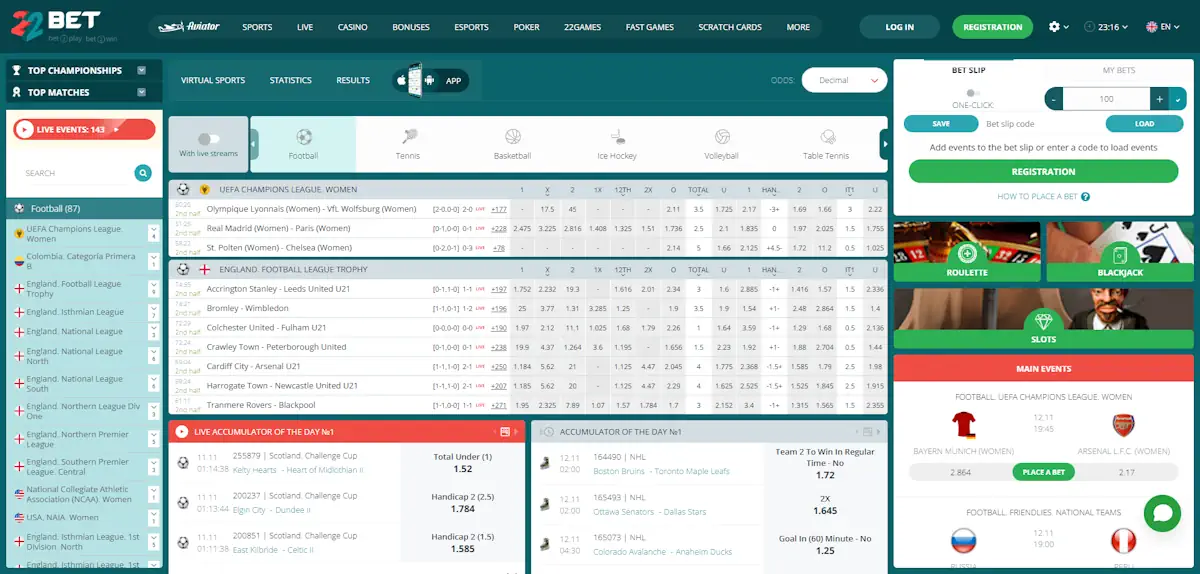Screen dimensions: 1200x574
Task: Open the live chat bubble
Action: point(1162,513)
